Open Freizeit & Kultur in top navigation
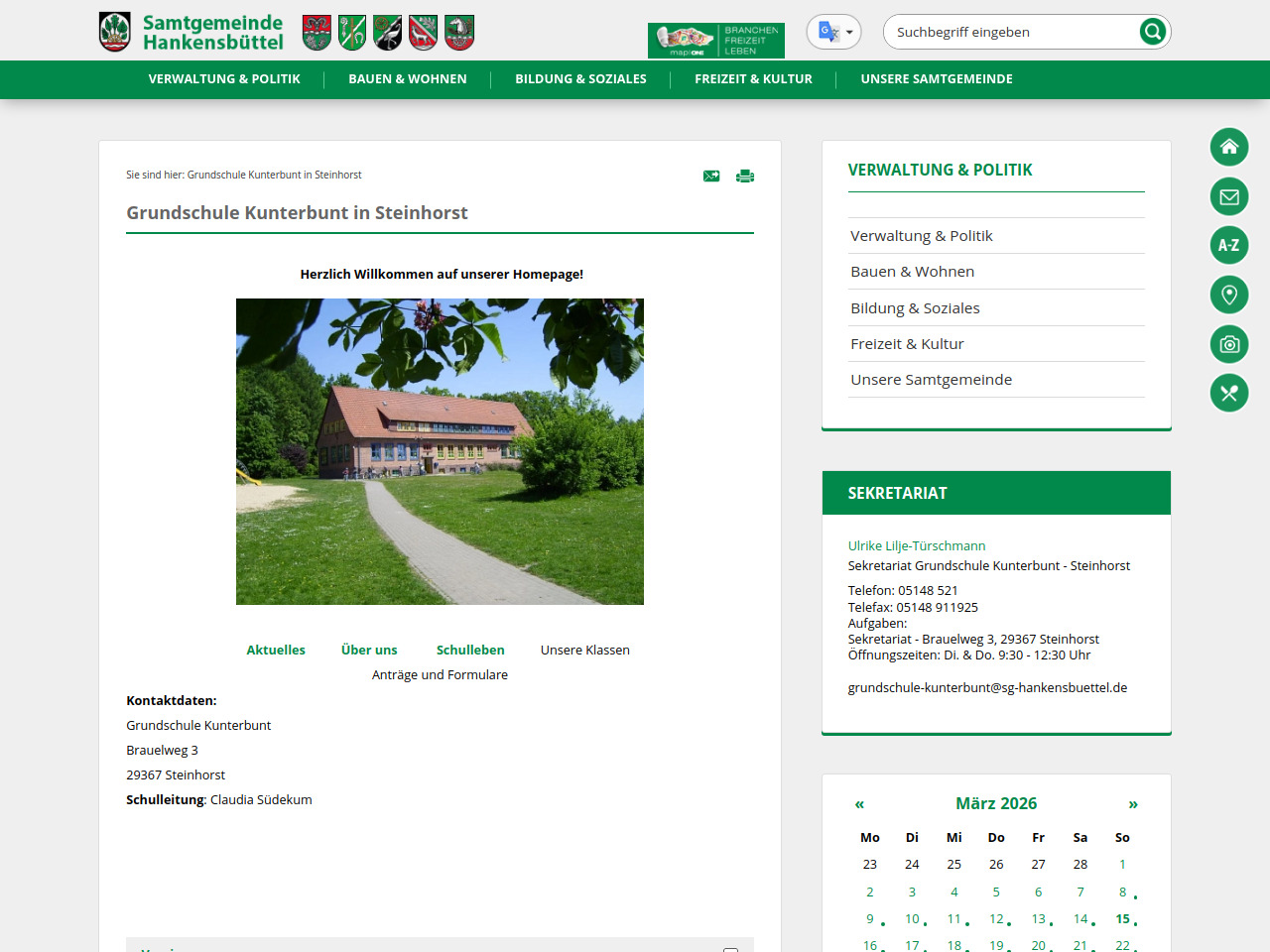Screen dimensions: 1270x952 pos(753,79)
